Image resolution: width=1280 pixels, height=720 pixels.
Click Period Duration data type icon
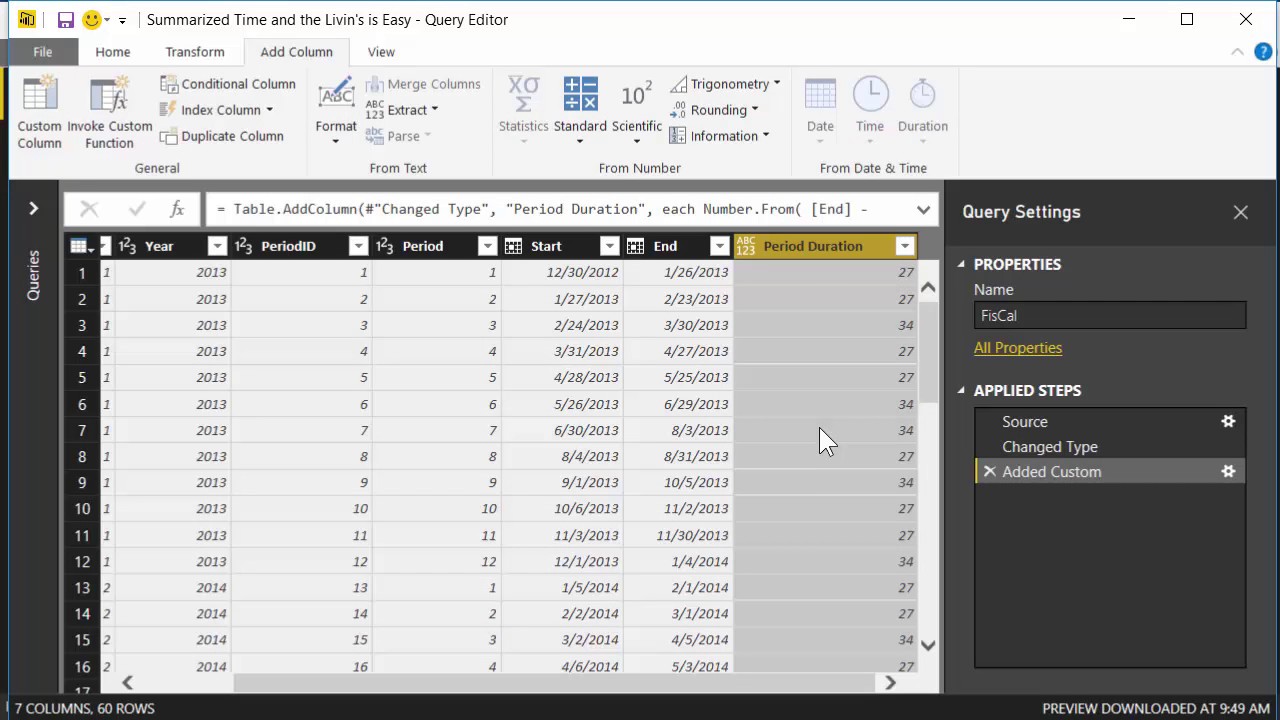click(745, 246)
